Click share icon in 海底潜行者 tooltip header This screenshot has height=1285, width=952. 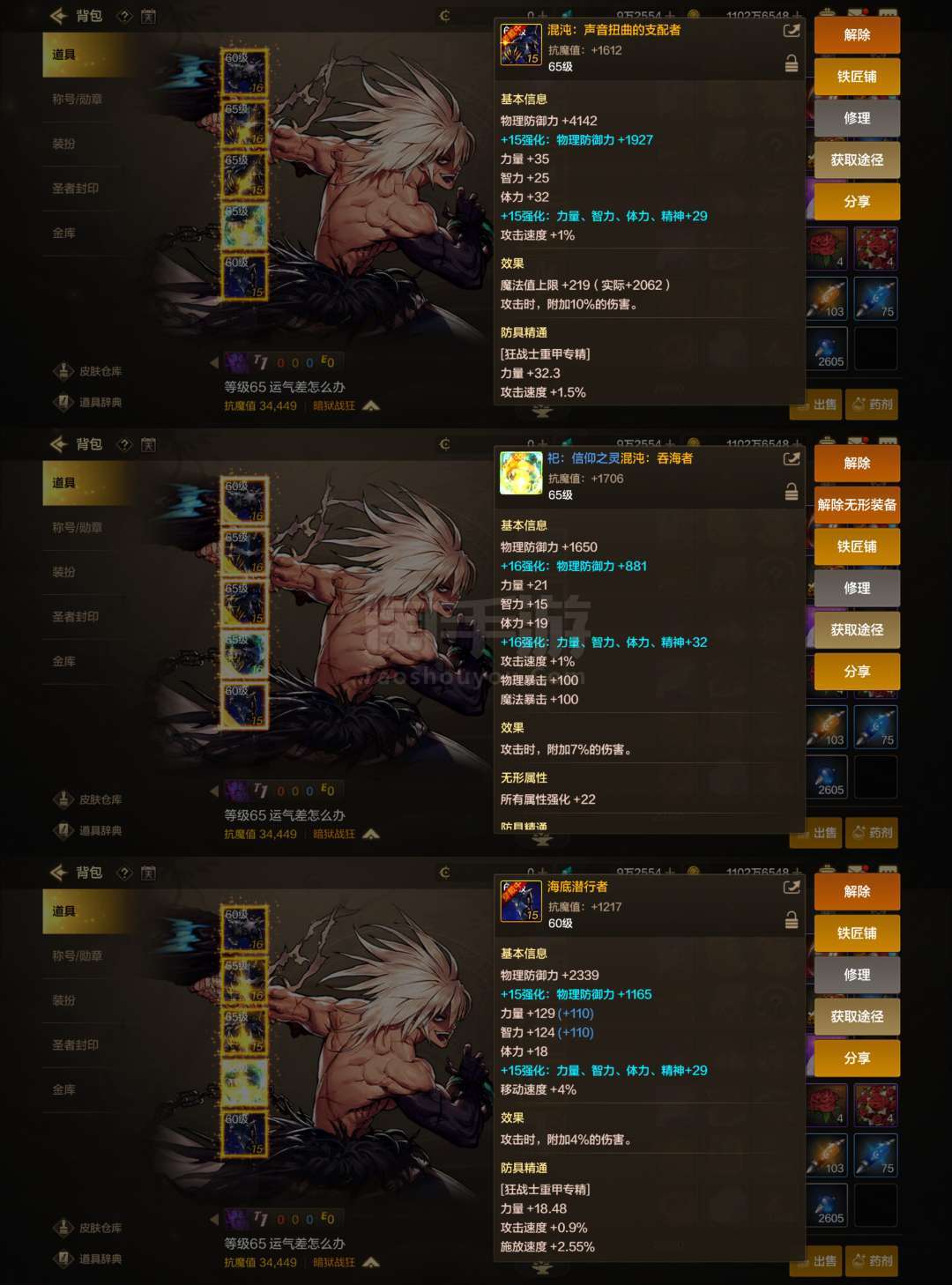[x=792, y=888]
